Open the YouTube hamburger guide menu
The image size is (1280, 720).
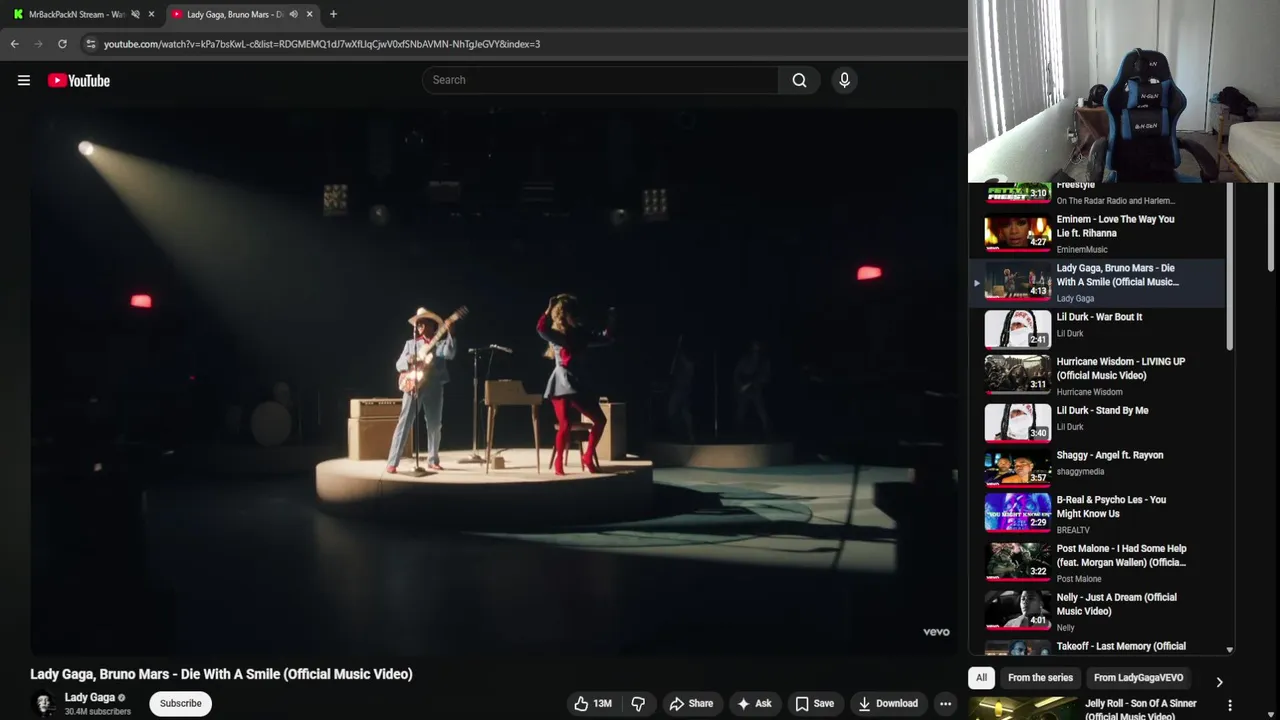[x=24, y=81]
